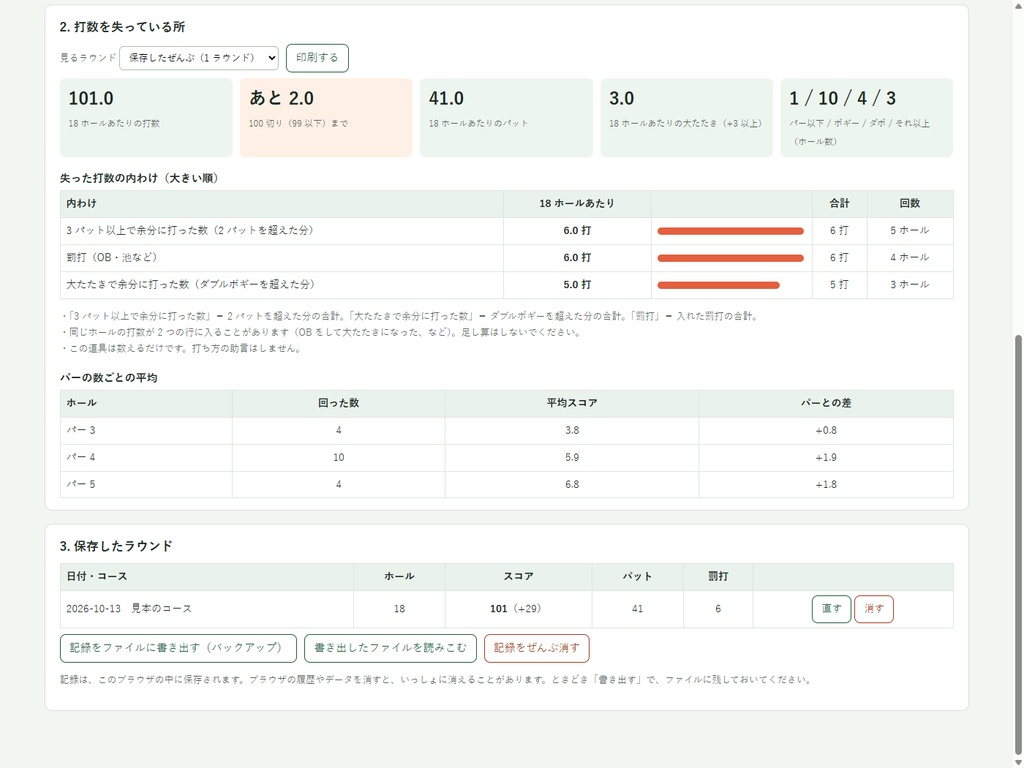Click the 101.0 strokes per 18 holes card
The image size is (1024, 768).
pos(146,118)
